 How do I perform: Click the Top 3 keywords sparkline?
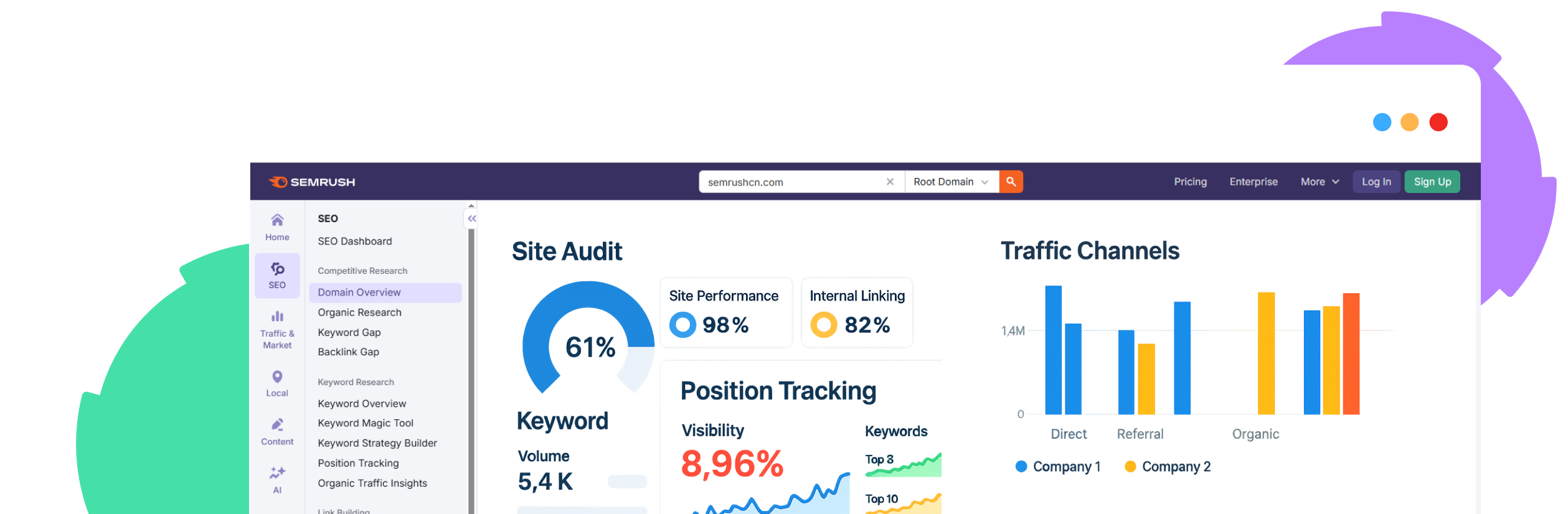coord(903,465)
